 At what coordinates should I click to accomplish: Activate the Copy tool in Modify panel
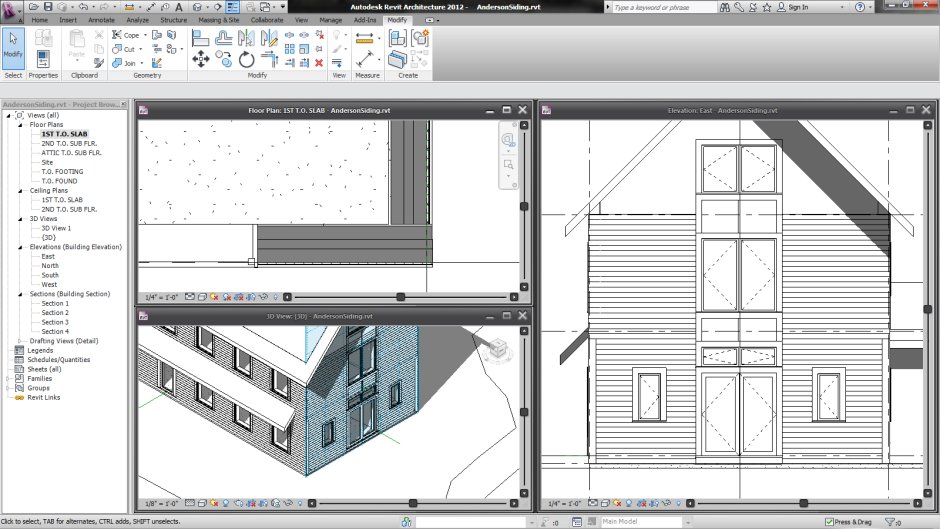(x=224, y=59)
